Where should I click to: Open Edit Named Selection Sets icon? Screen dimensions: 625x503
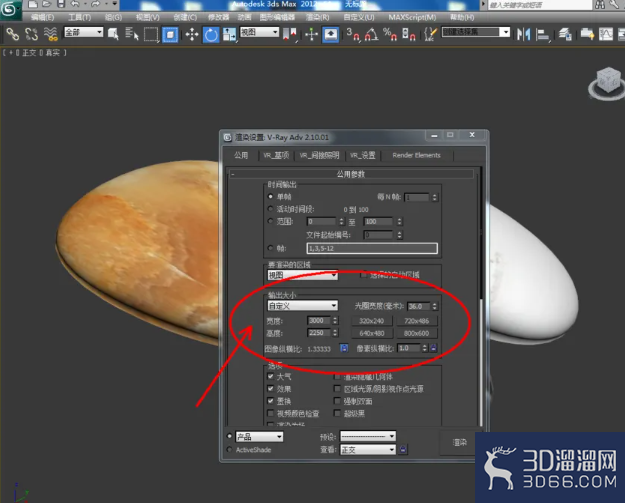(x=430, y=34)
